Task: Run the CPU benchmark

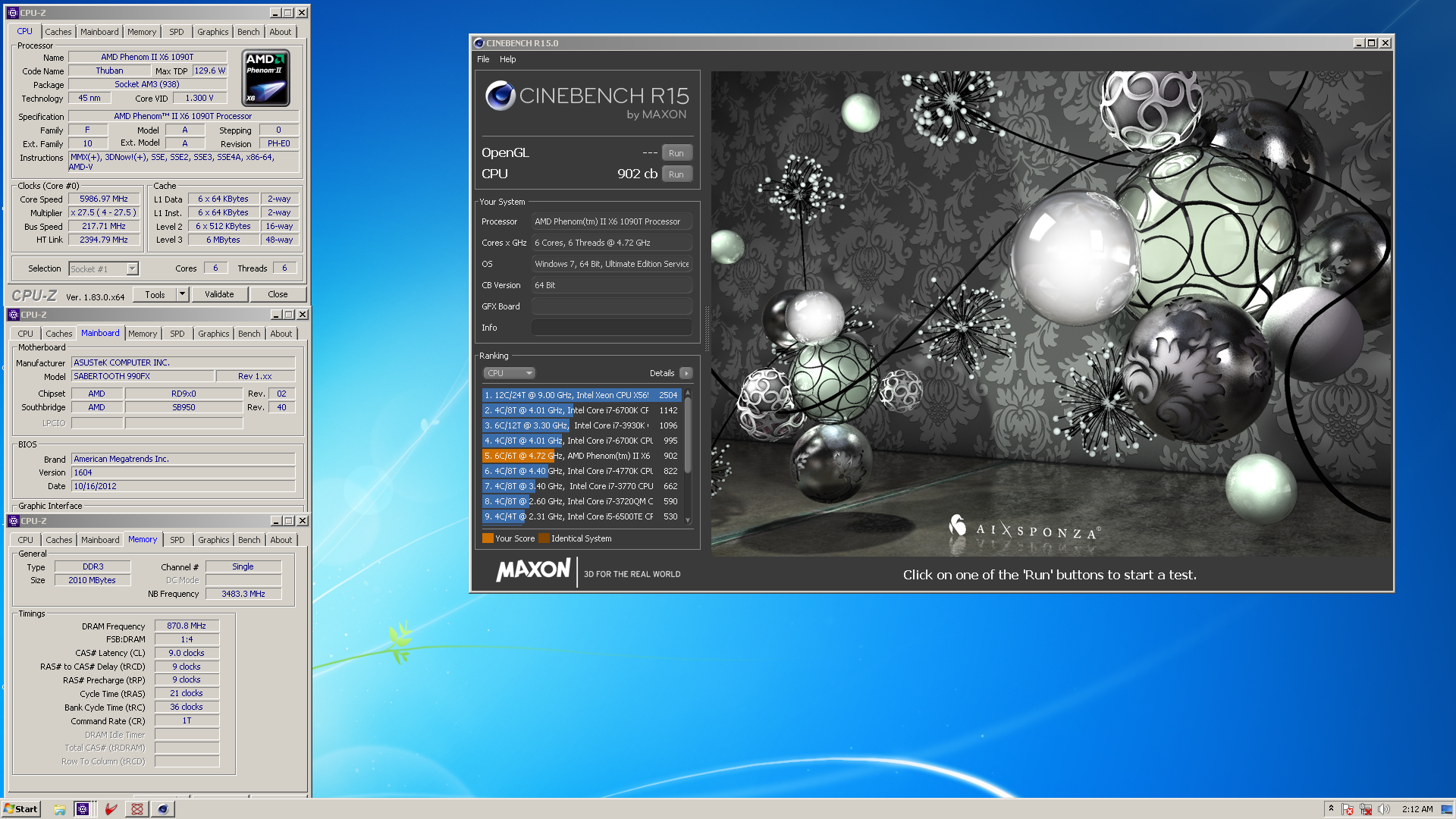Action: tap(676, 174)
